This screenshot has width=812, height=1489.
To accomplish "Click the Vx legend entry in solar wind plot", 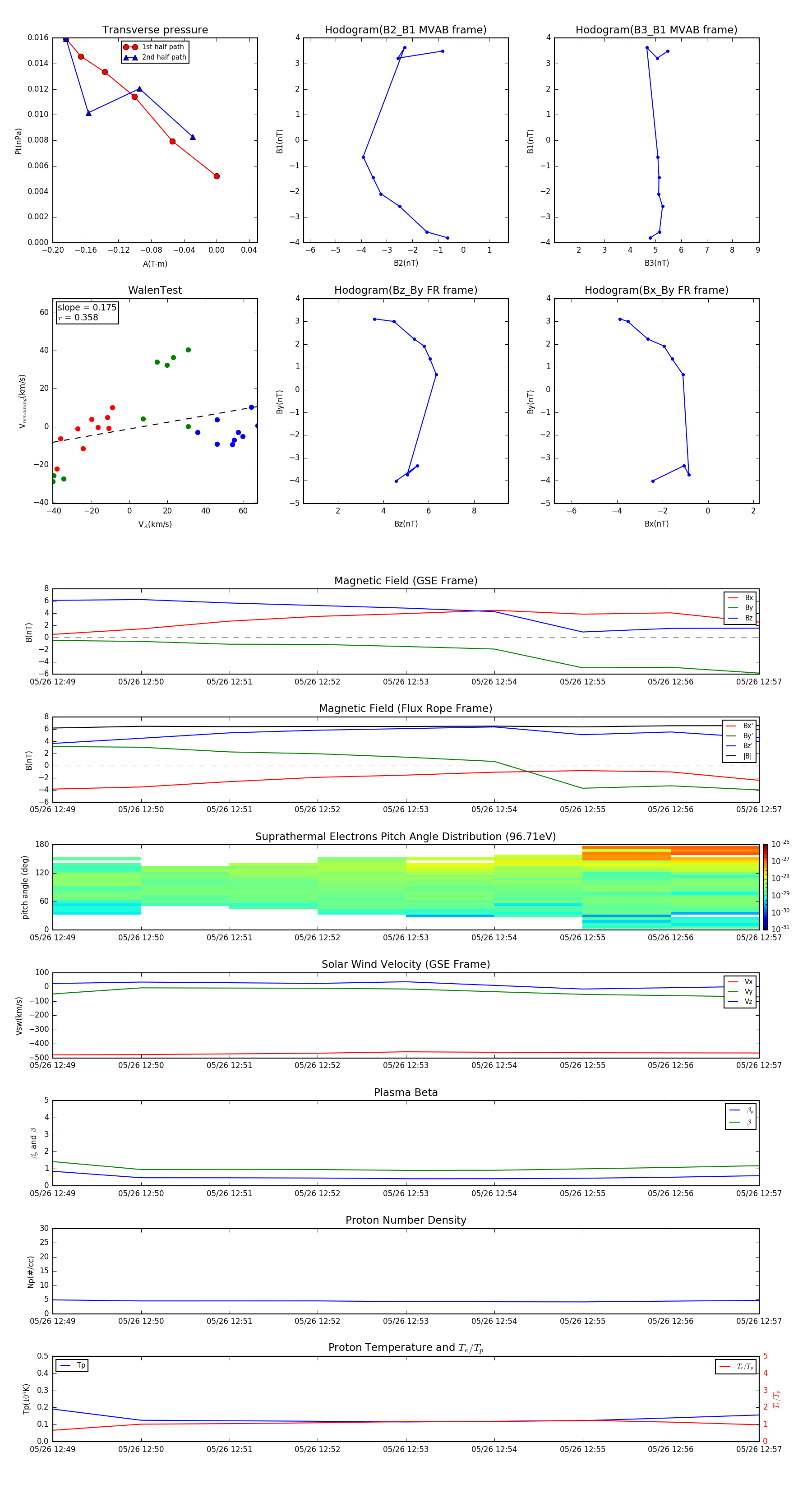I will tap(740, 981).
